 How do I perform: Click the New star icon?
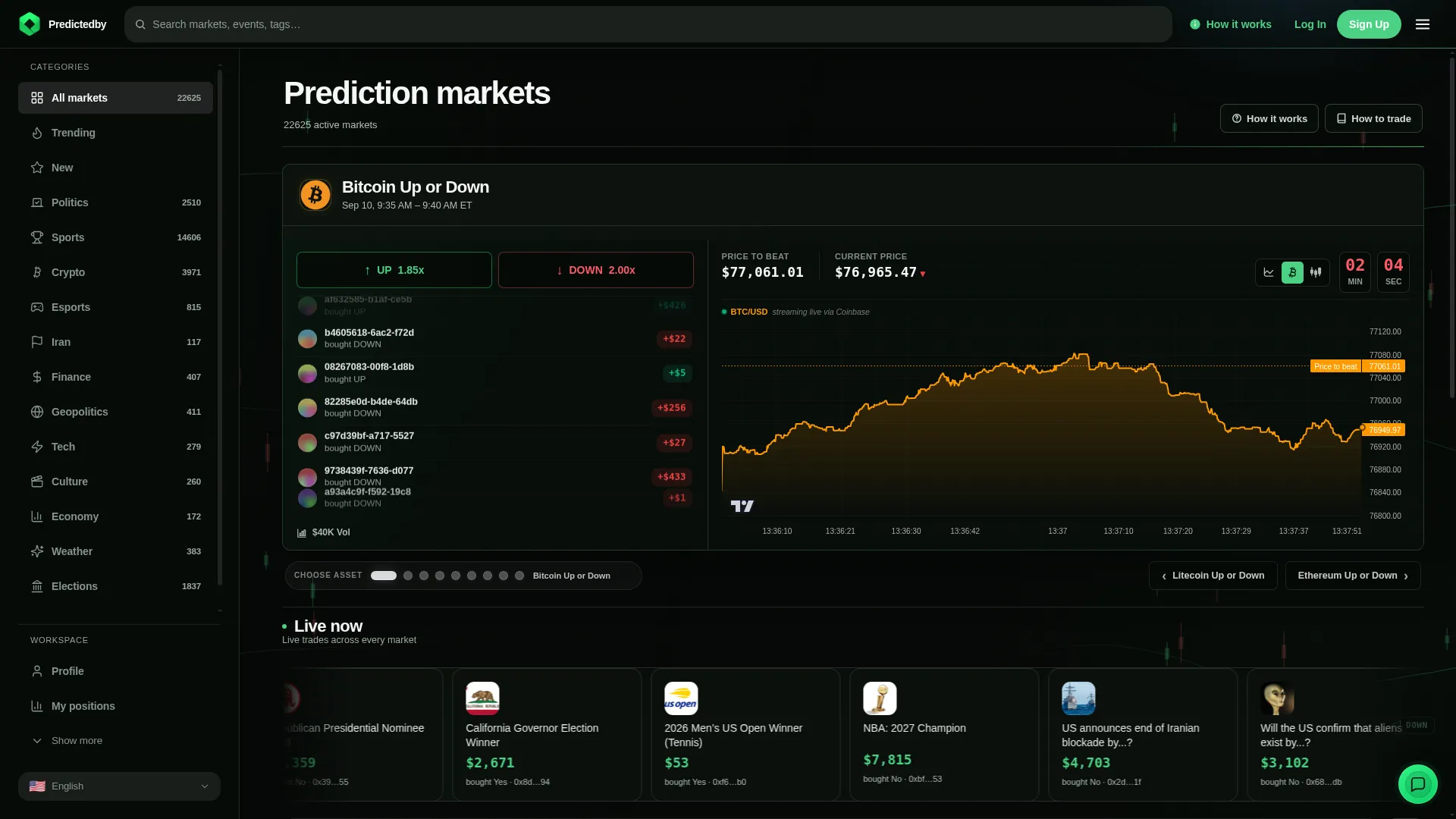click(37, 168)
